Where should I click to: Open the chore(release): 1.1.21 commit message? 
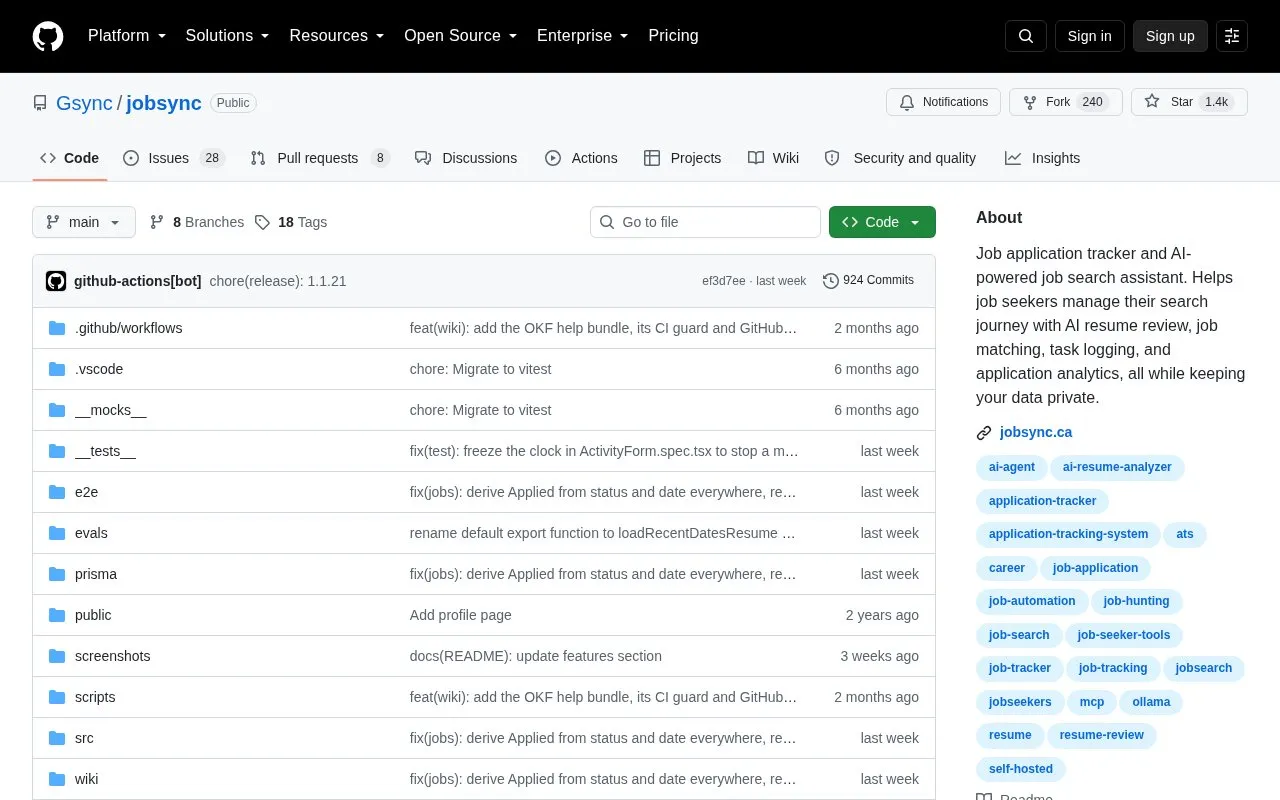click(x=278, y=281)
